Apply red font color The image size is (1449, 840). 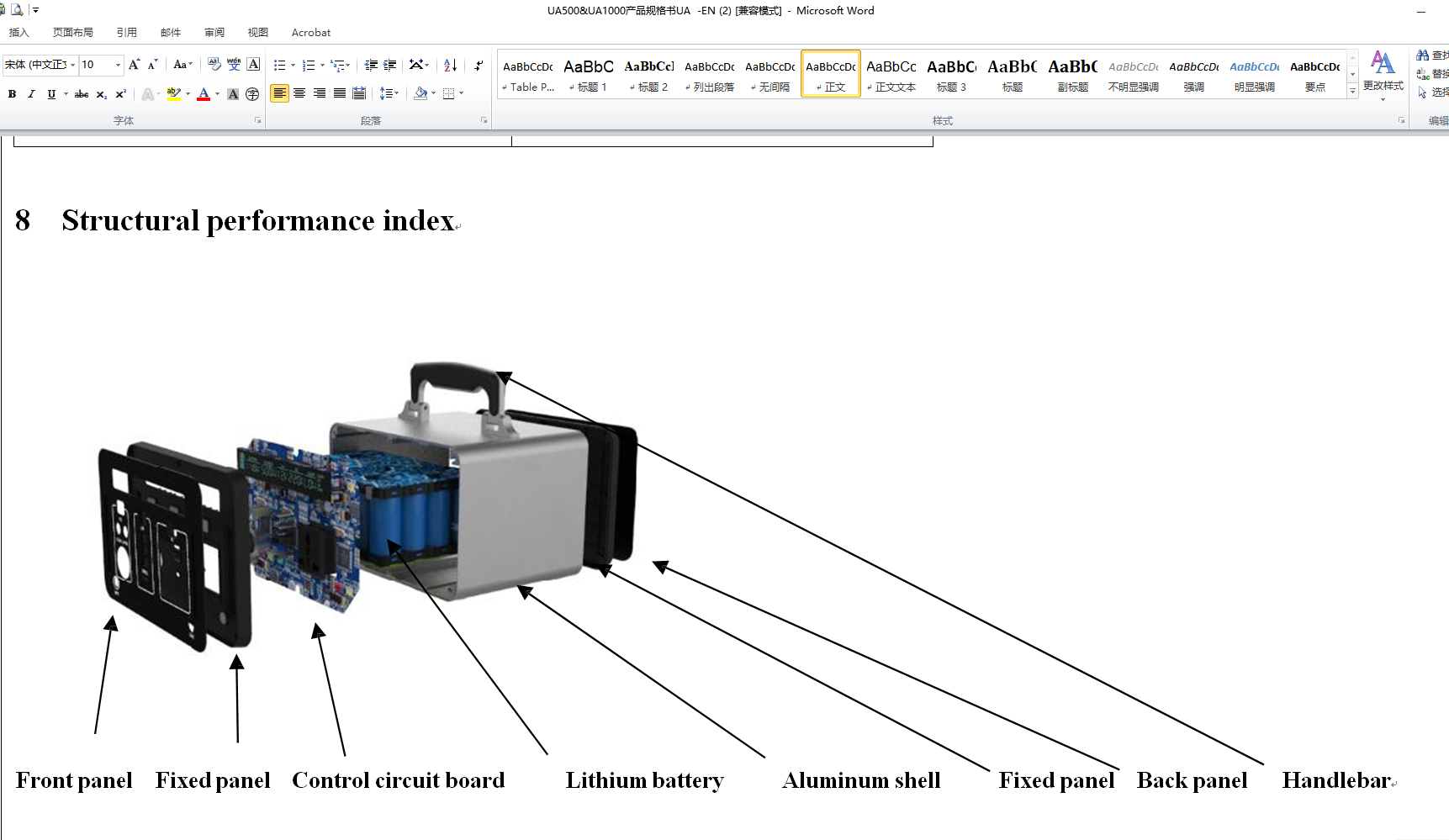pos(204,94)
